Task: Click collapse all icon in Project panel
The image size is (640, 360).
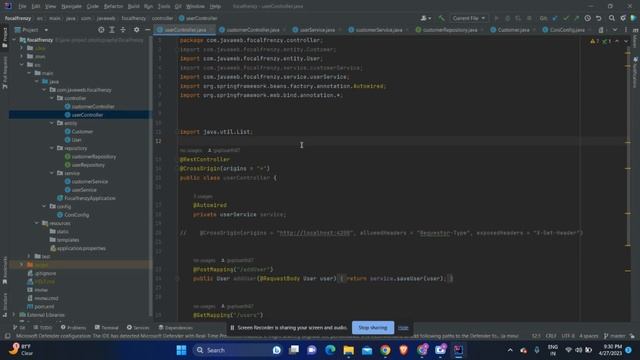Action: tap(123, 30)
